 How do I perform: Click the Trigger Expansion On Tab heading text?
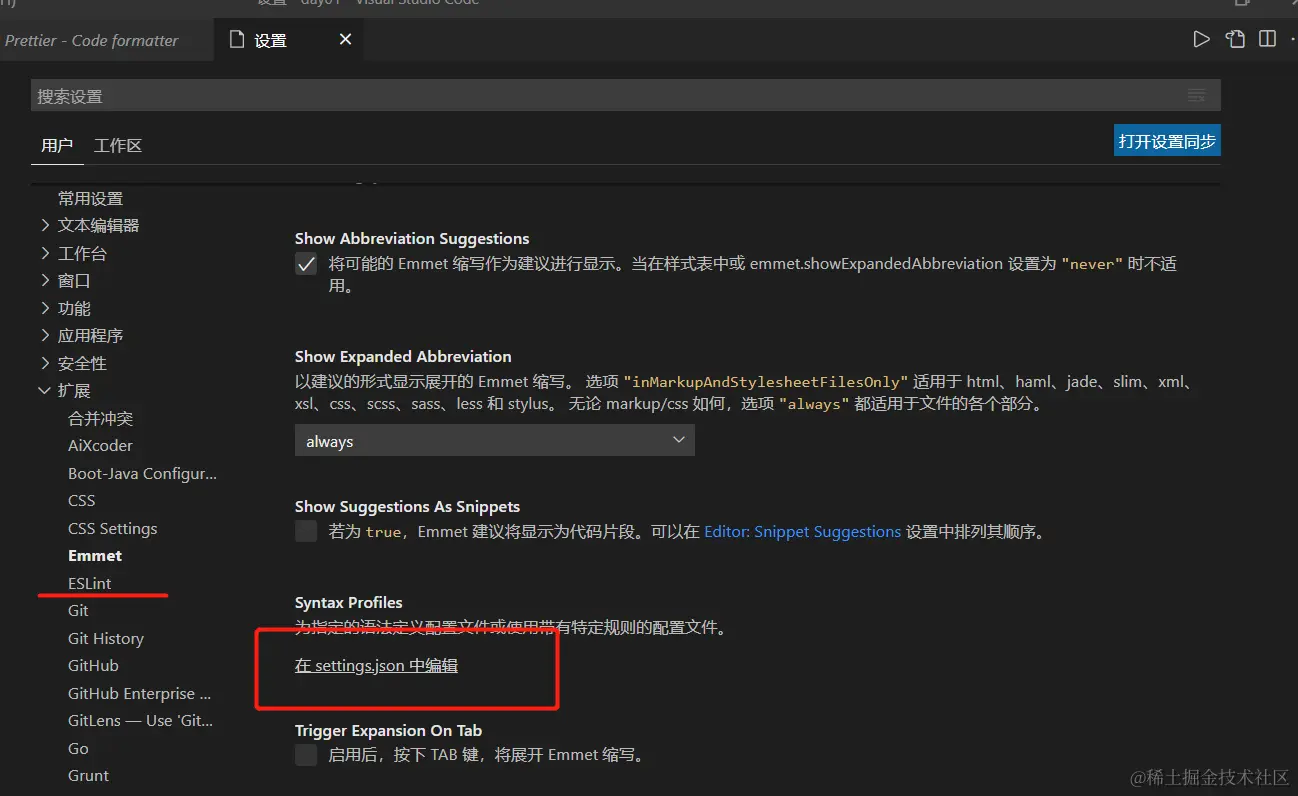[389, 731]
